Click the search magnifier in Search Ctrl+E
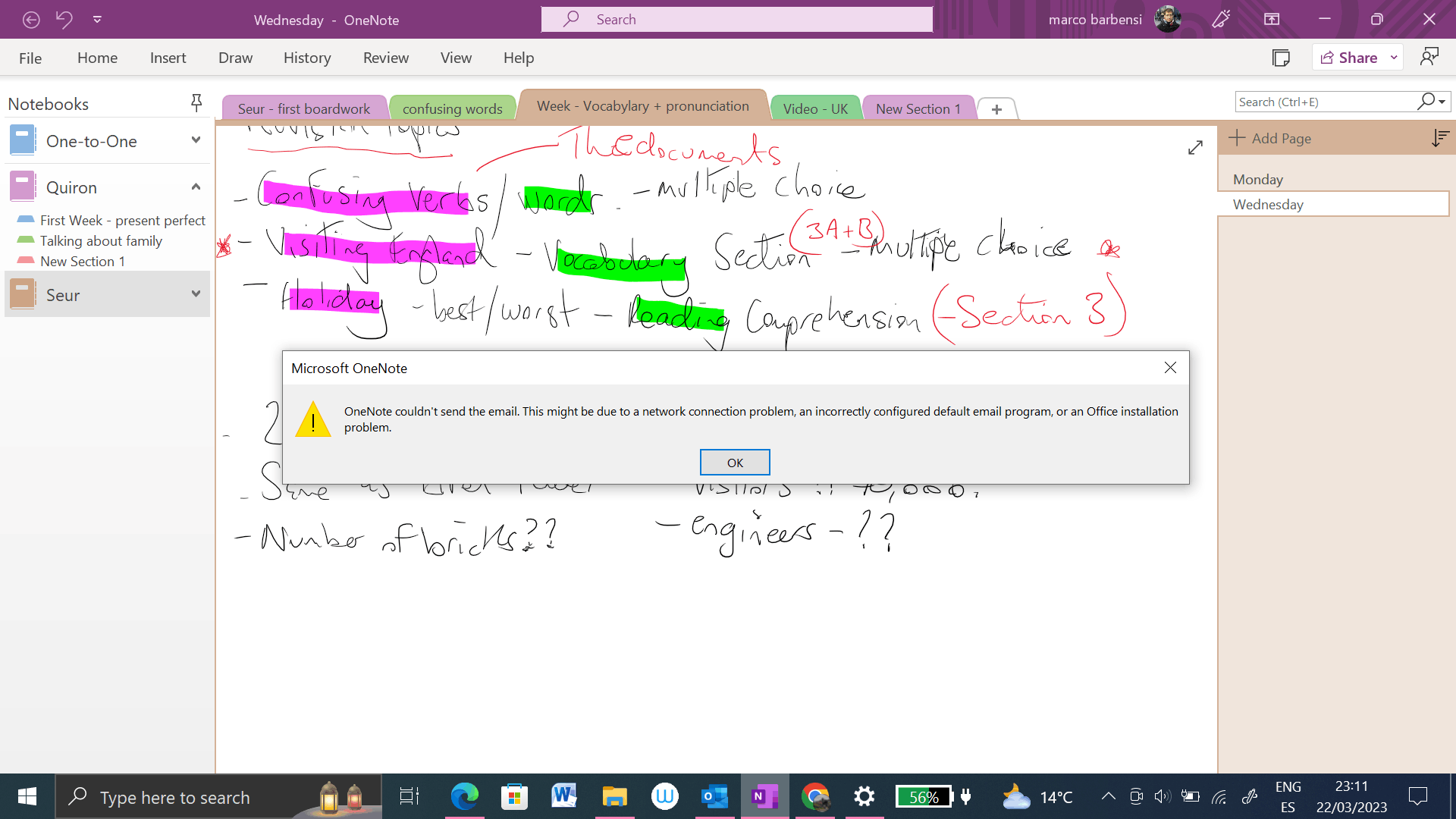This screenshot has height=819, width=1456. (1426, 101)
